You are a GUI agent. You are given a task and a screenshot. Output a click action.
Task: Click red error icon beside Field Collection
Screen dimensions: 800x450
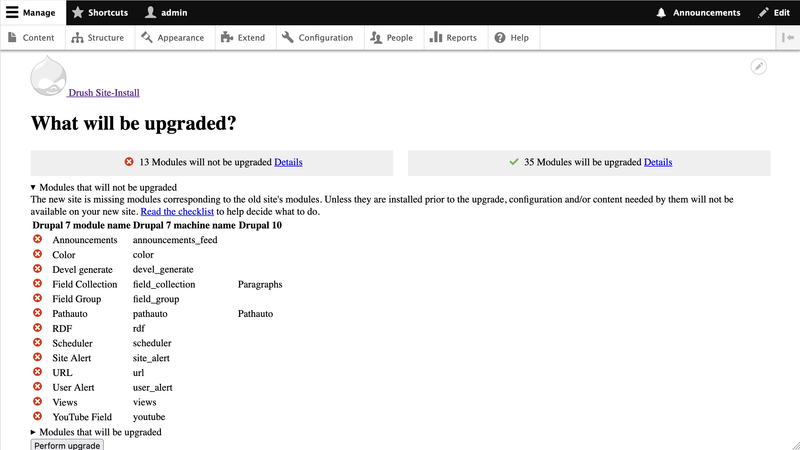(x=38, y=284)
